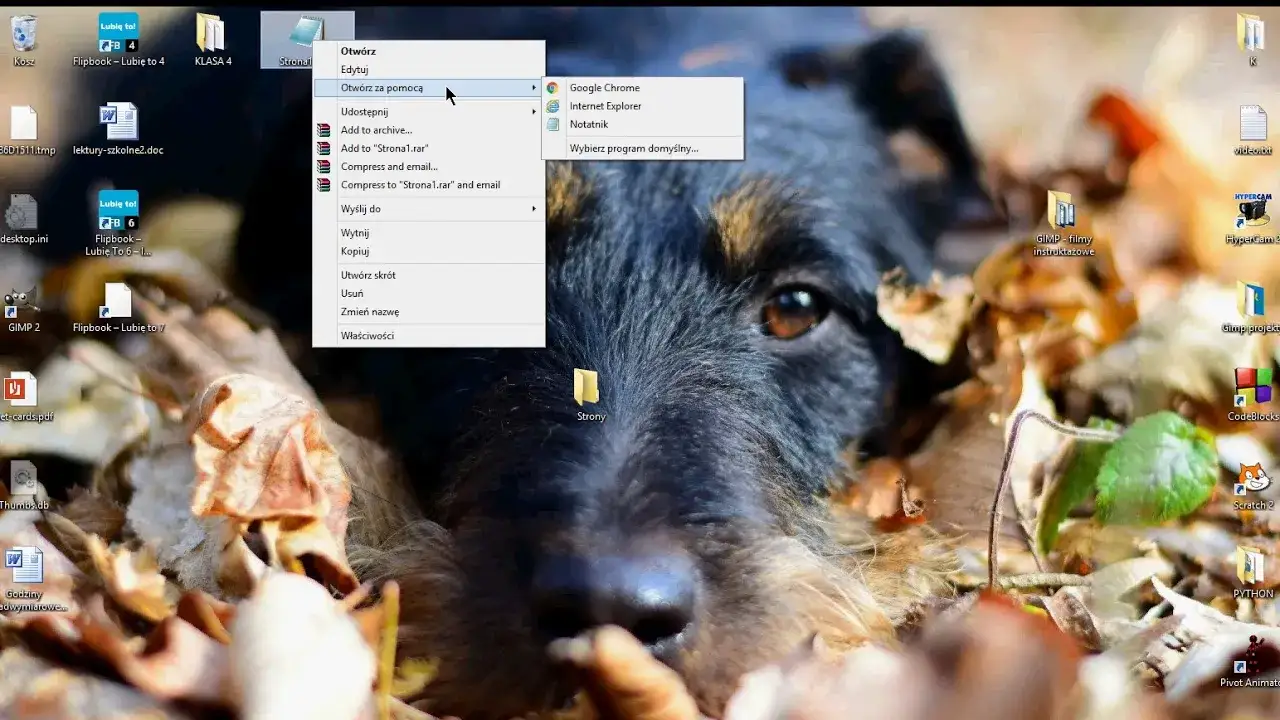Click 'Wybierz program domyślny...' option
The height and width of the screenshot is (720, 1280).
pyautogui.click(x=633, y=148)
